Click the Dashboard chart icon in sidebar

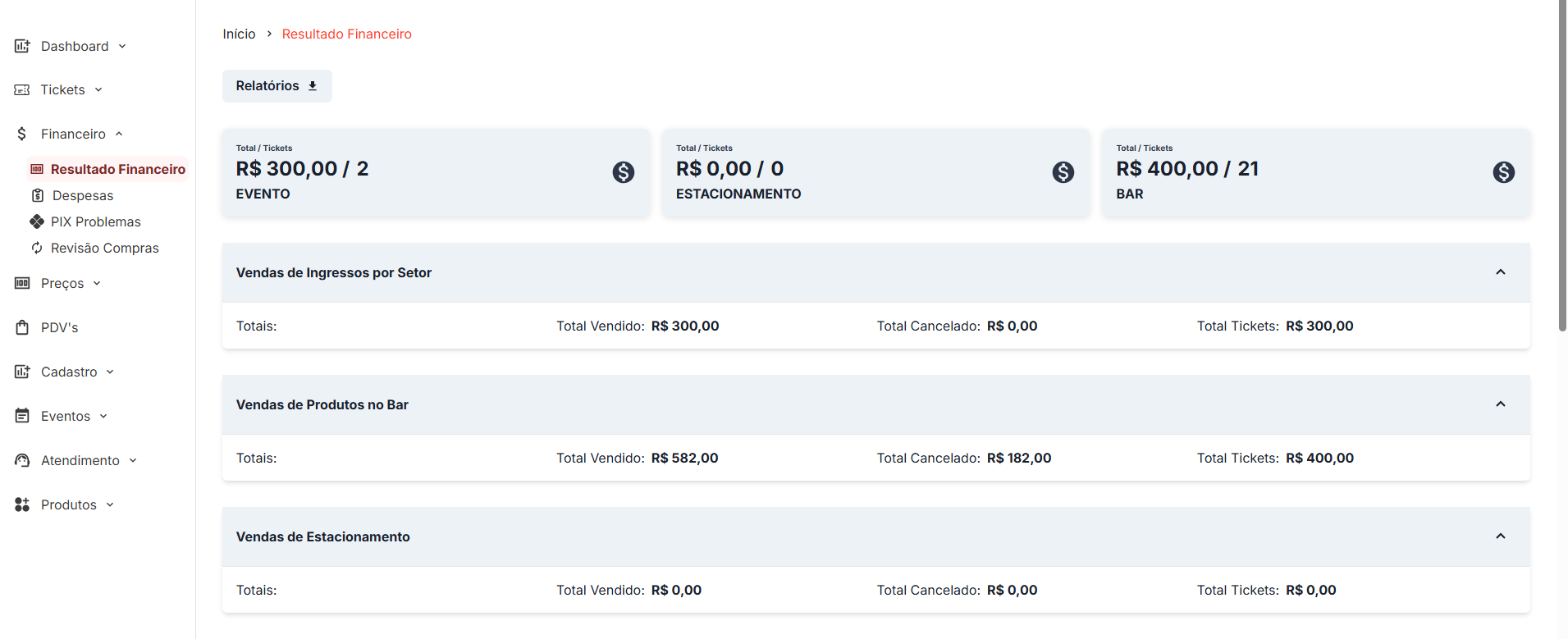coord(22,46)
